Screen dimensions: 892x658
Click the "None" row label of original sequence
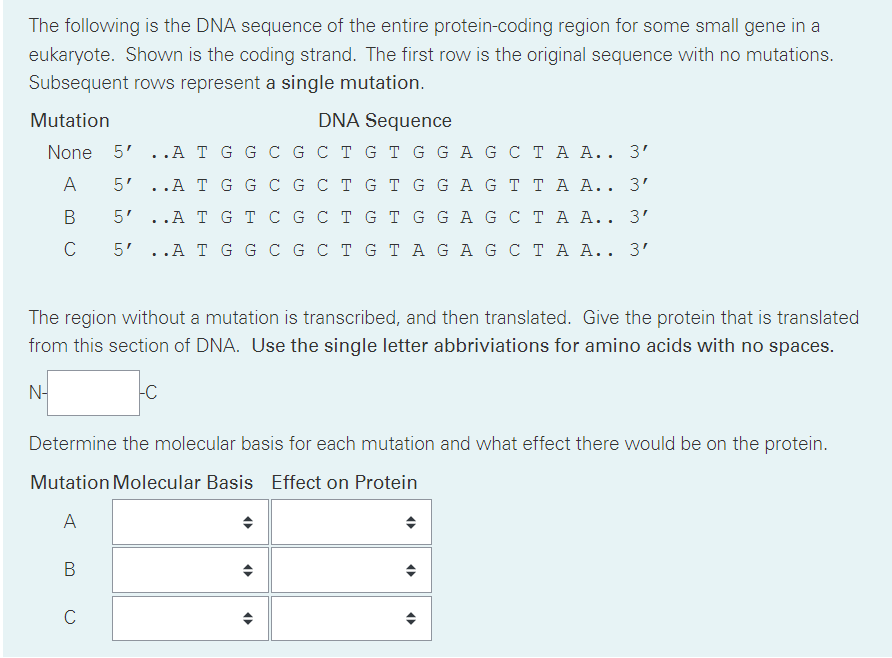[69, 152]
